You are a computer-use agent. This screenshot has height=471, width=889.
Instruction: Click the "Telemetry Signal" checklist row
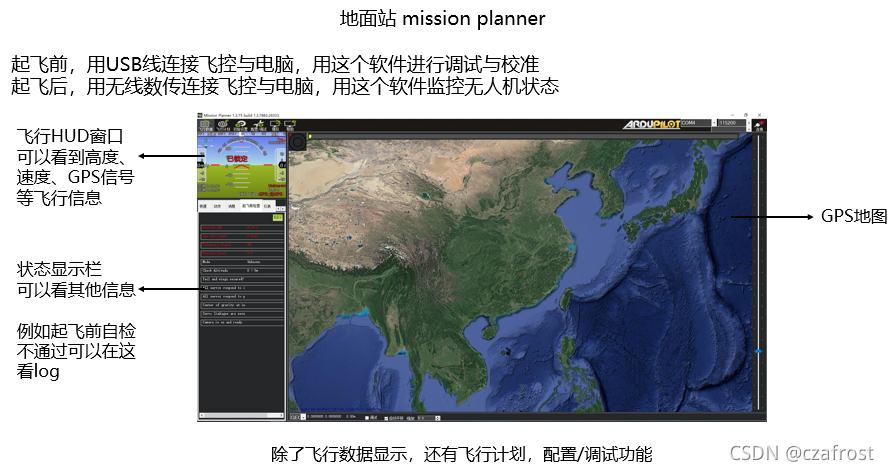[x=242, y=245]
